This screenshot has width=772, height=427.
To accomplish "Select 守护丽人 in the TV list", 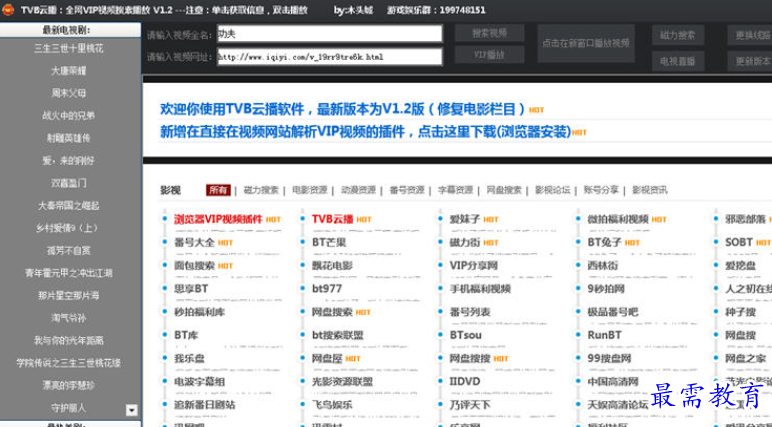I will click(69, 408).
